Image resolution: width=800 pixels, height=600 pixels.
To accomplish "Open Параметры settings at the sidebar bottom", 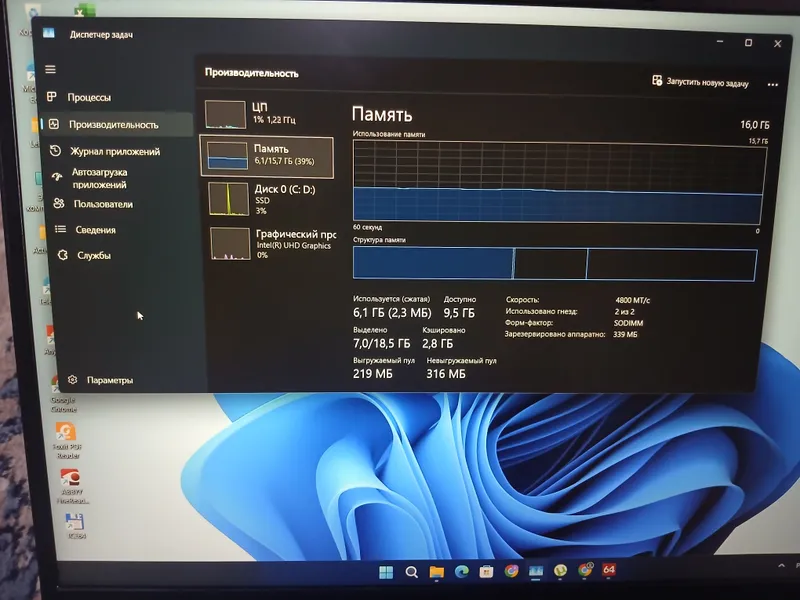I will point(110,380).
